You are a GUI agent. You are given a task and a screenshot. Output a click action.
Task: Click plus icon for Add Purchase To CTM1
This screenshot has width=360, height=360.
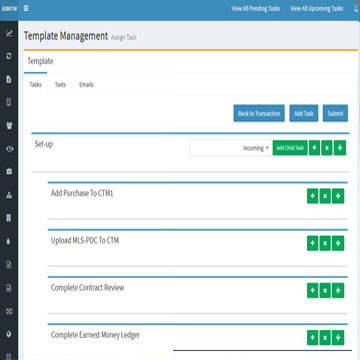pos(312,196)
